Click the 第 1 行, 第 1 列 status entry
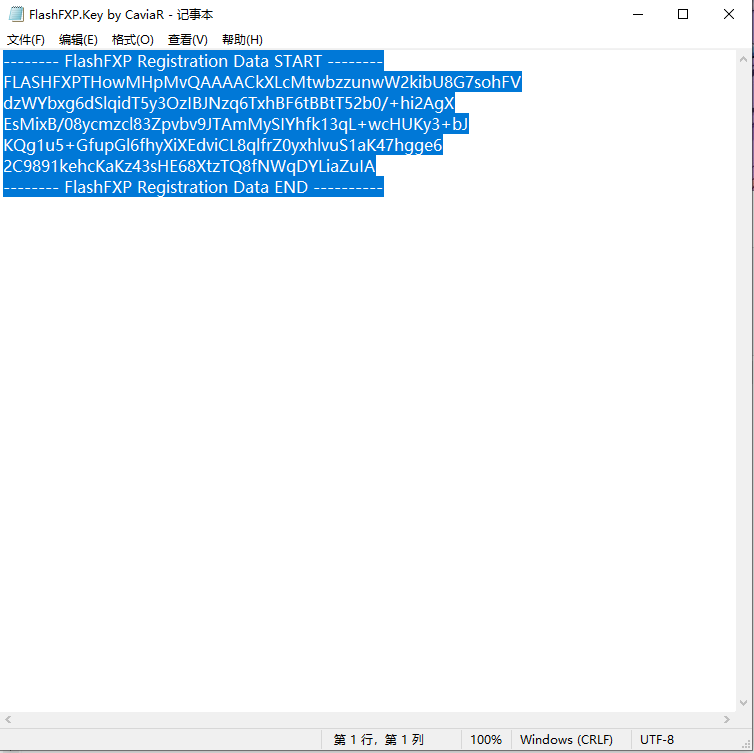This screenshot has width=754, height=753. (378, 740)
